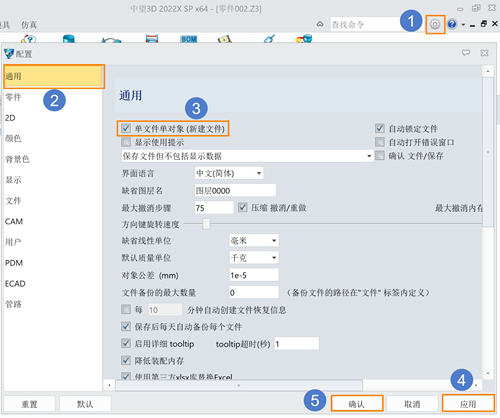Click the 方向键旋转速度 slider handle
Image resolution: width=500 pixels, height=418 pixels.
pyautogui.click(x=206, y=224)
